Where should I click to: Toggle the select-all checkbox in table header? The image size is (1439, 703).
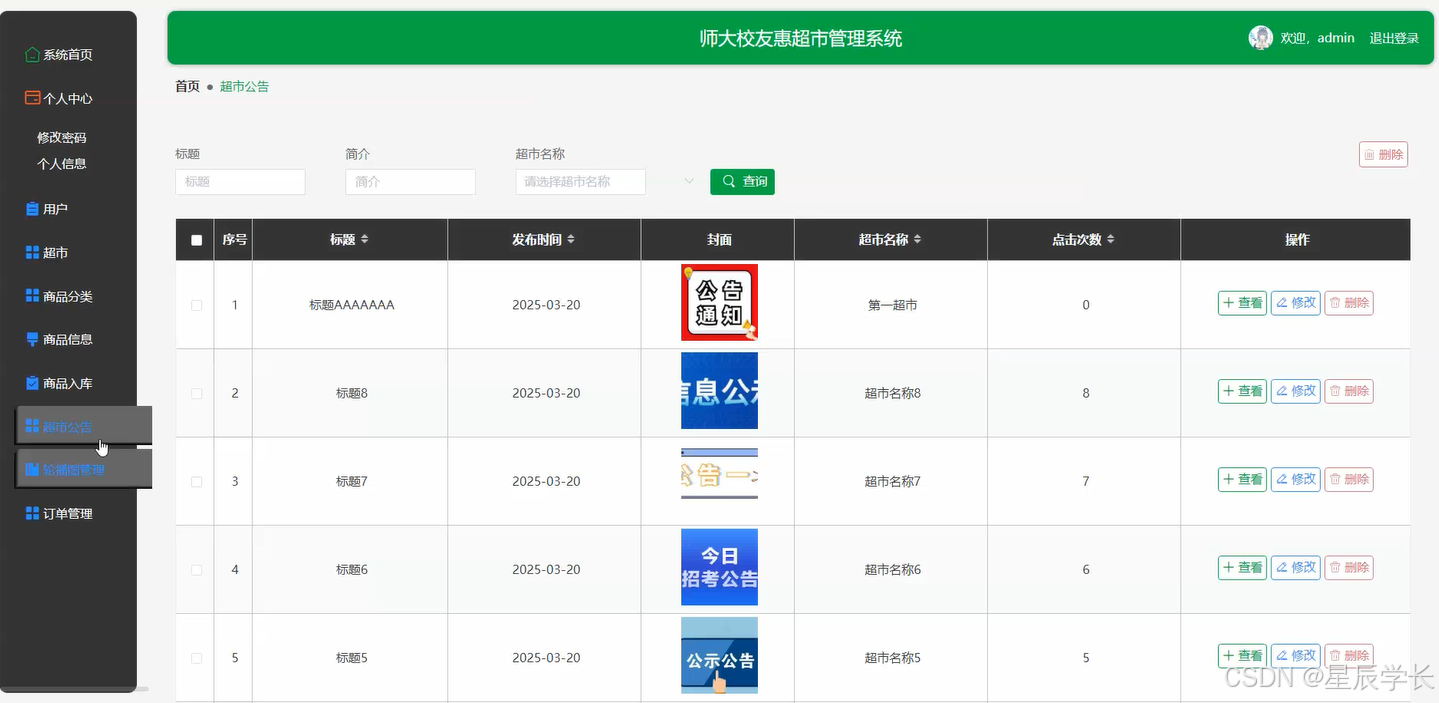coord(196,240)
